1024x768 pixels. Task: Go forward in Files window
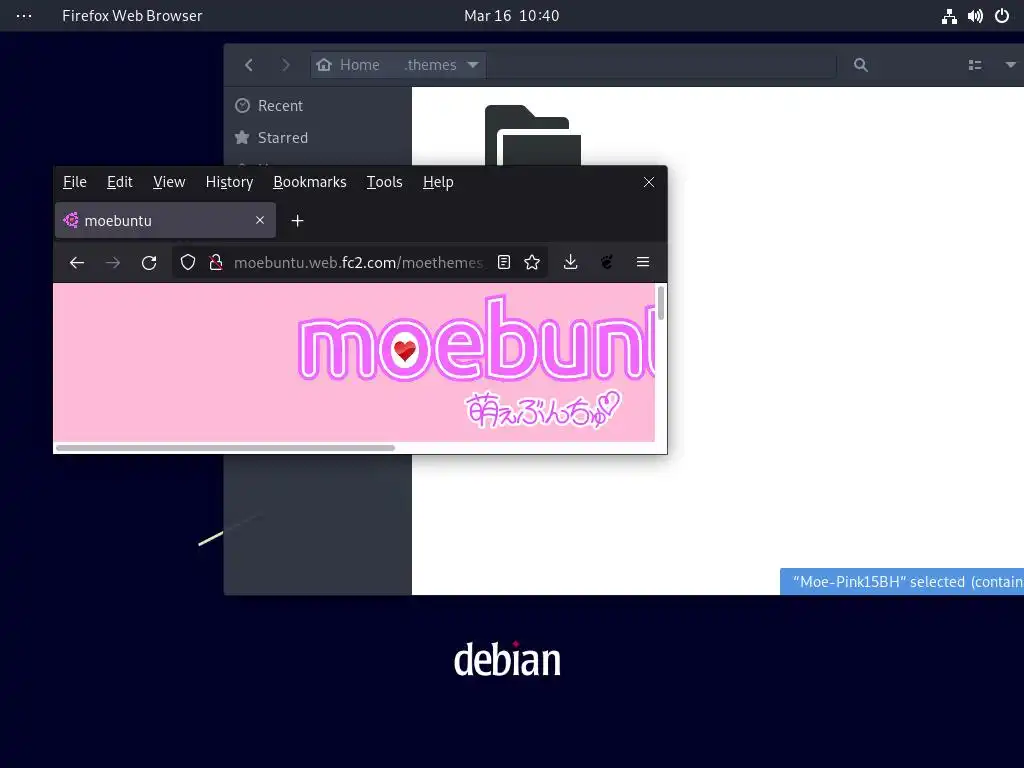tap(285, 65)
